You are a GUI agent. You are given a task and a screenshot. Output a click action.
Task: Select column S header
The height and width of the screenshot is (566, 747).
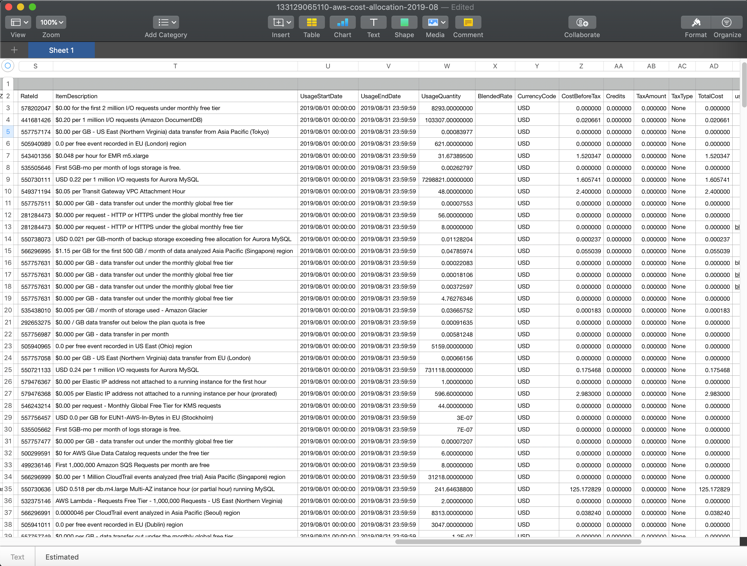(35, 66)
